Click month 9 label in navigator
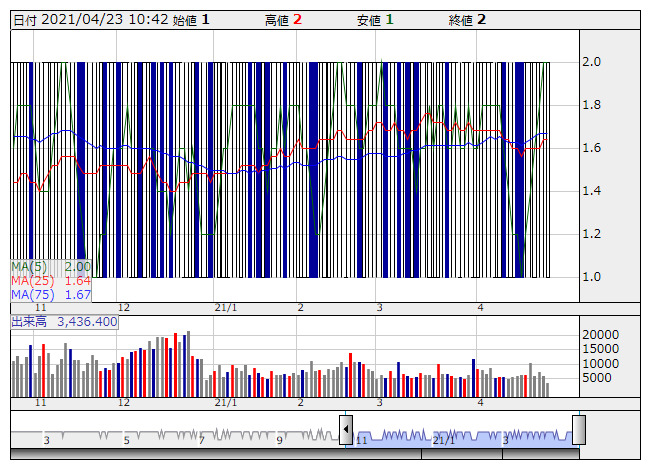Screen dimensions: 653x470 pos(279,440)
